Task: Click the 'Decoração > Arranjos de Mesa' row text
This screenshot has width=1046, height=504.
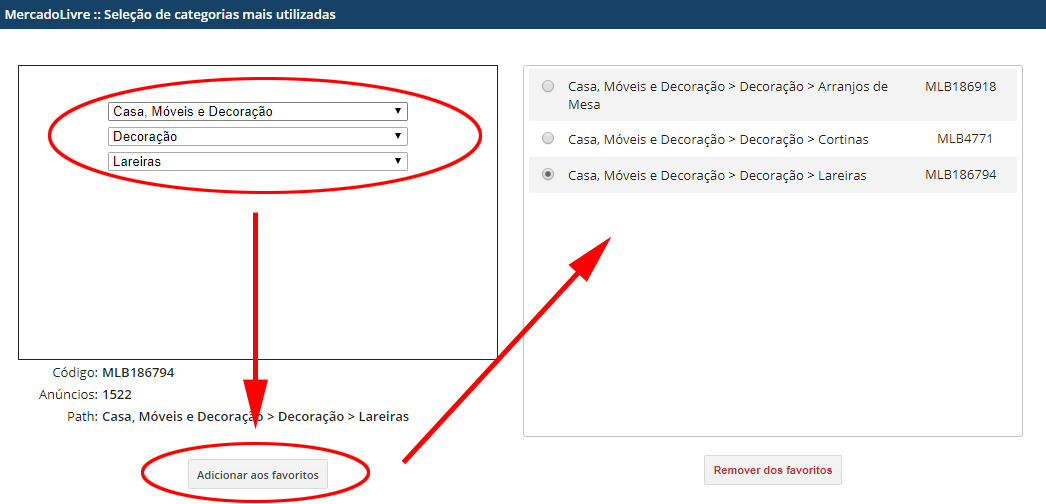Action: click(x=728, y=95)
